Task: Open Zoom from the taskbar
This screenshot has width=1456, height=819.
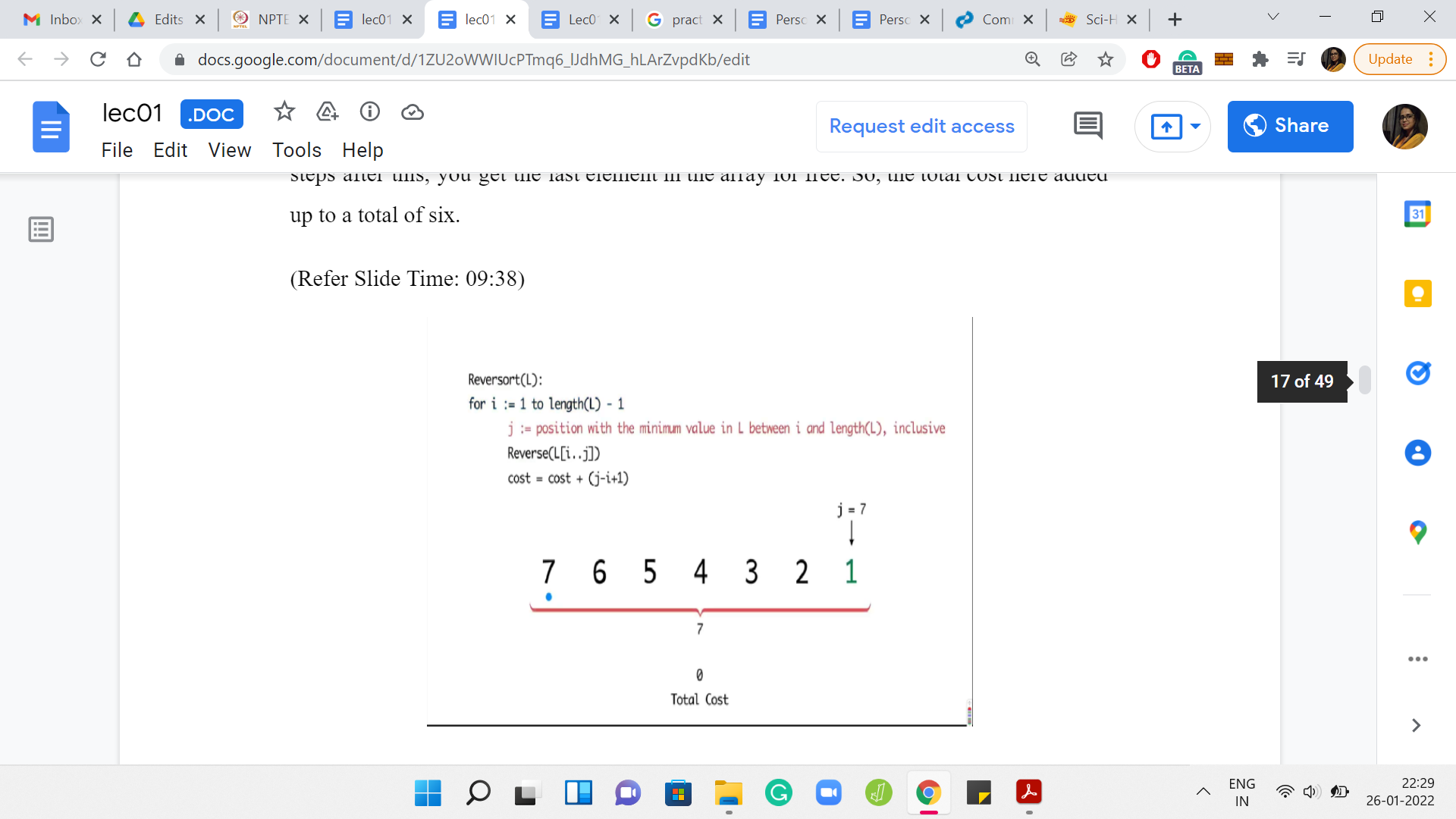Action: coord(829,793)
